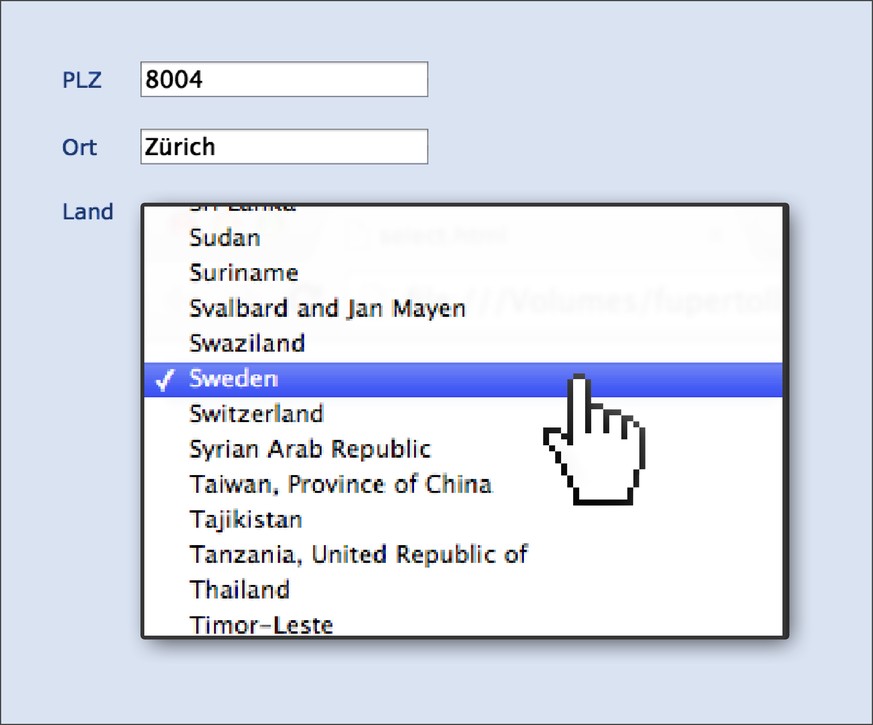Screen dimensions: 873x725
Task: Focus the Ort field containing Zürich
Action: (x=284, y=146)
